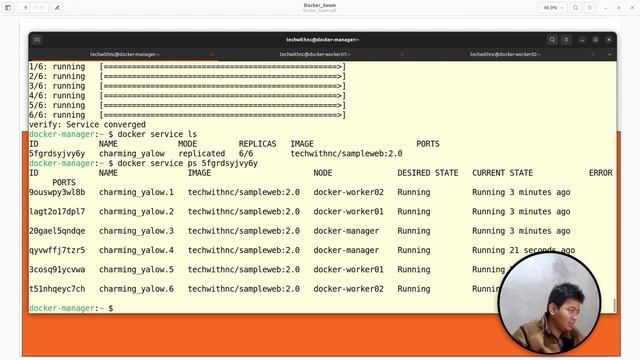Close the Docker_Swam viewer window

(x=632, y=8)
